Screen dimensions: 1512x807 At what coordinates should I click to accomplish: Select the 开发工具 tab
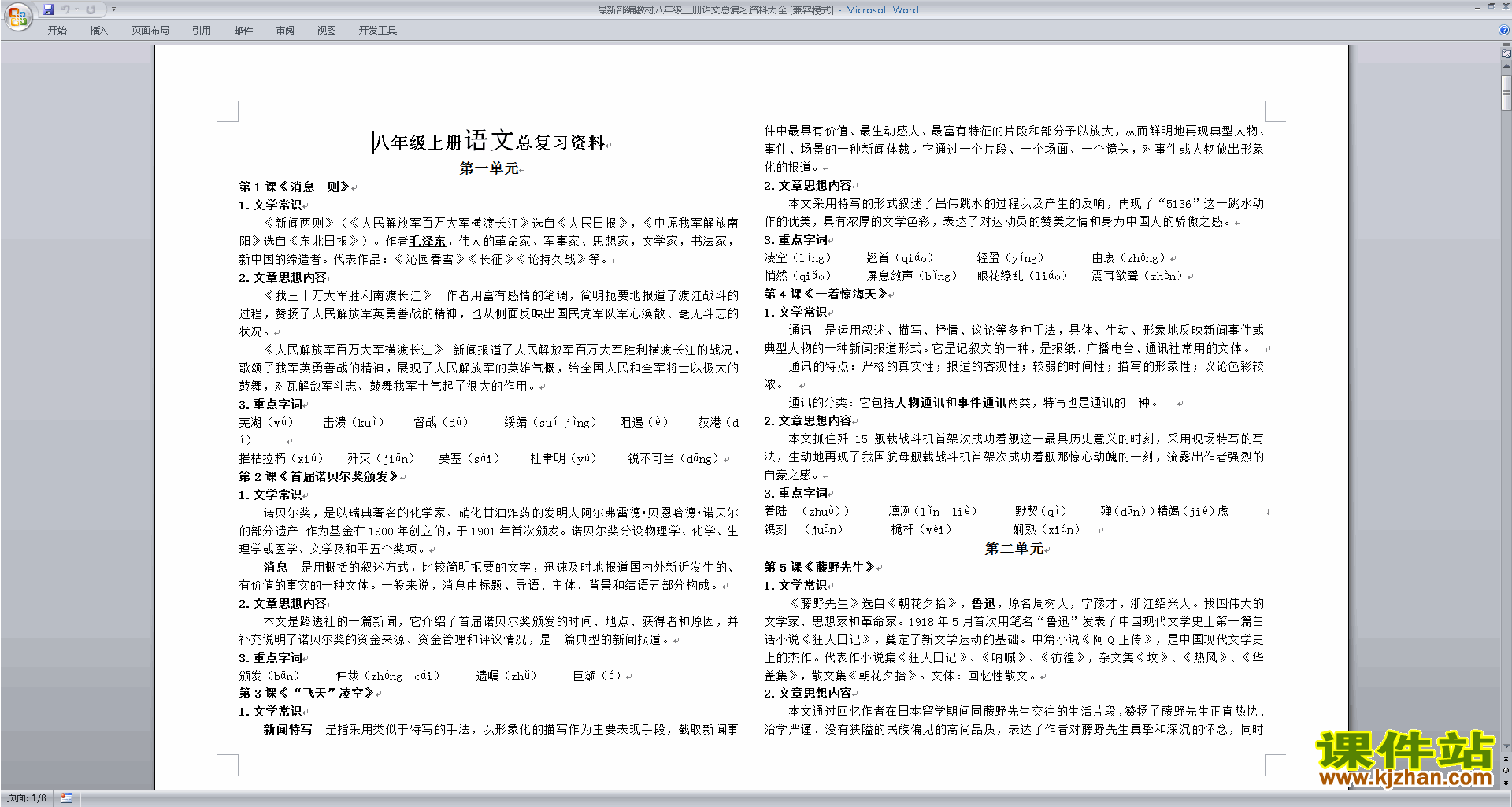(x=378, y=31)
